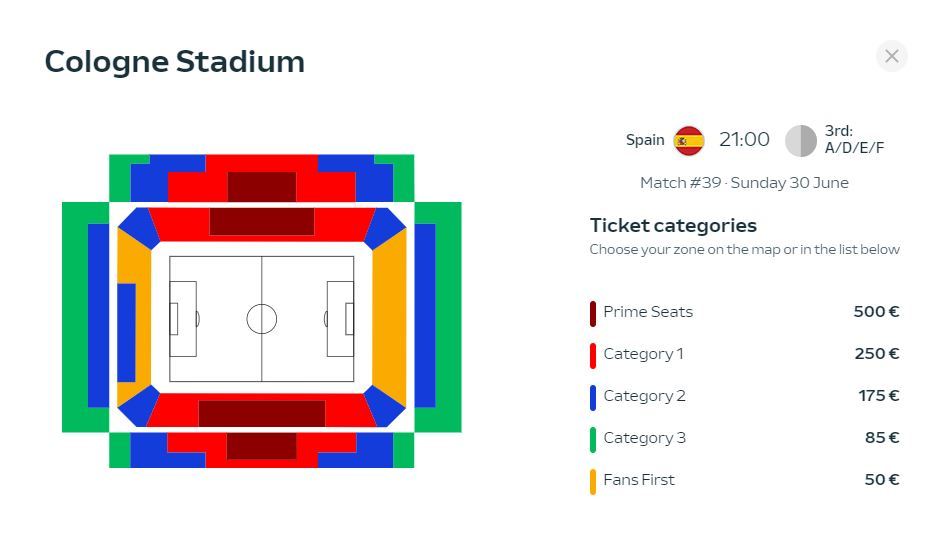Click the blue Category 2 color marker

pos(593,397)
